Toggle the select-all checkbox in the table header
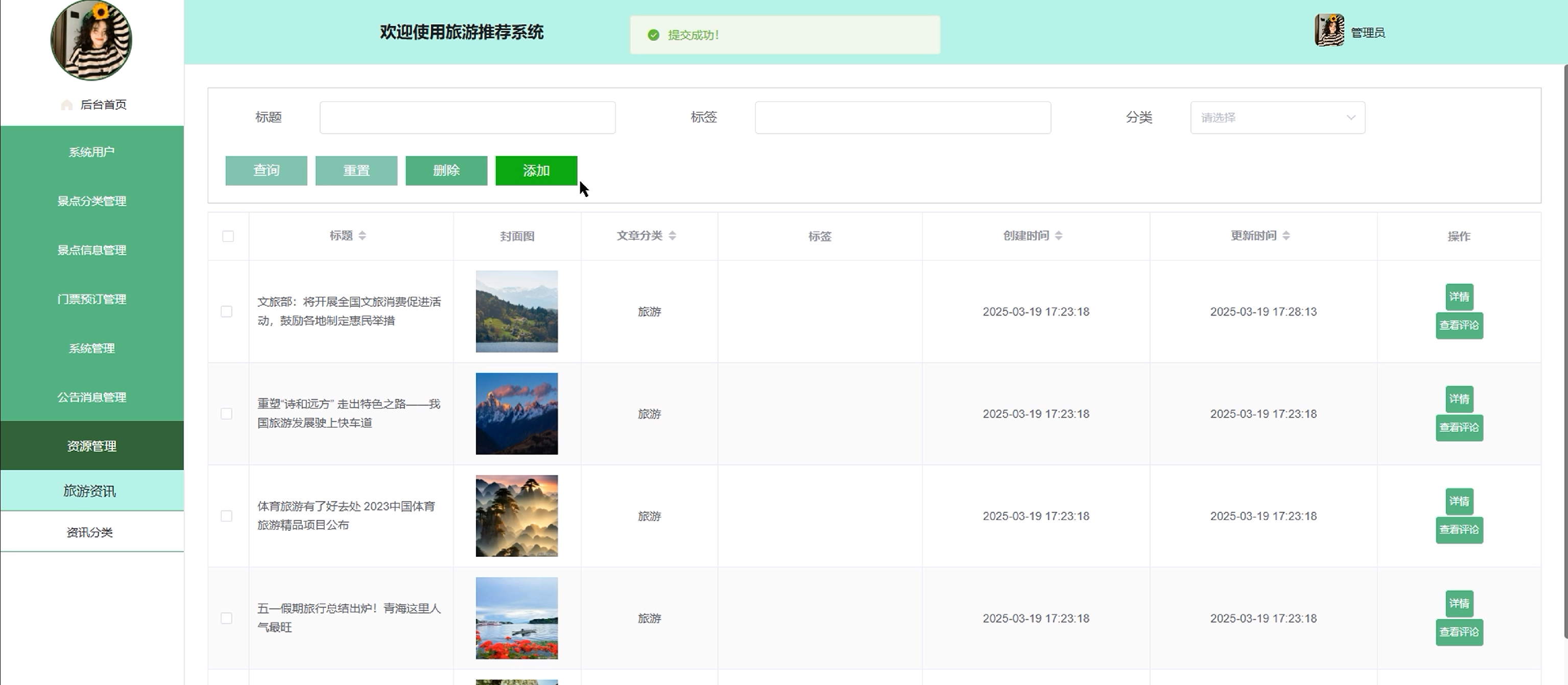The width and height of the screenshot is (1568, 685). pos(228,236)
